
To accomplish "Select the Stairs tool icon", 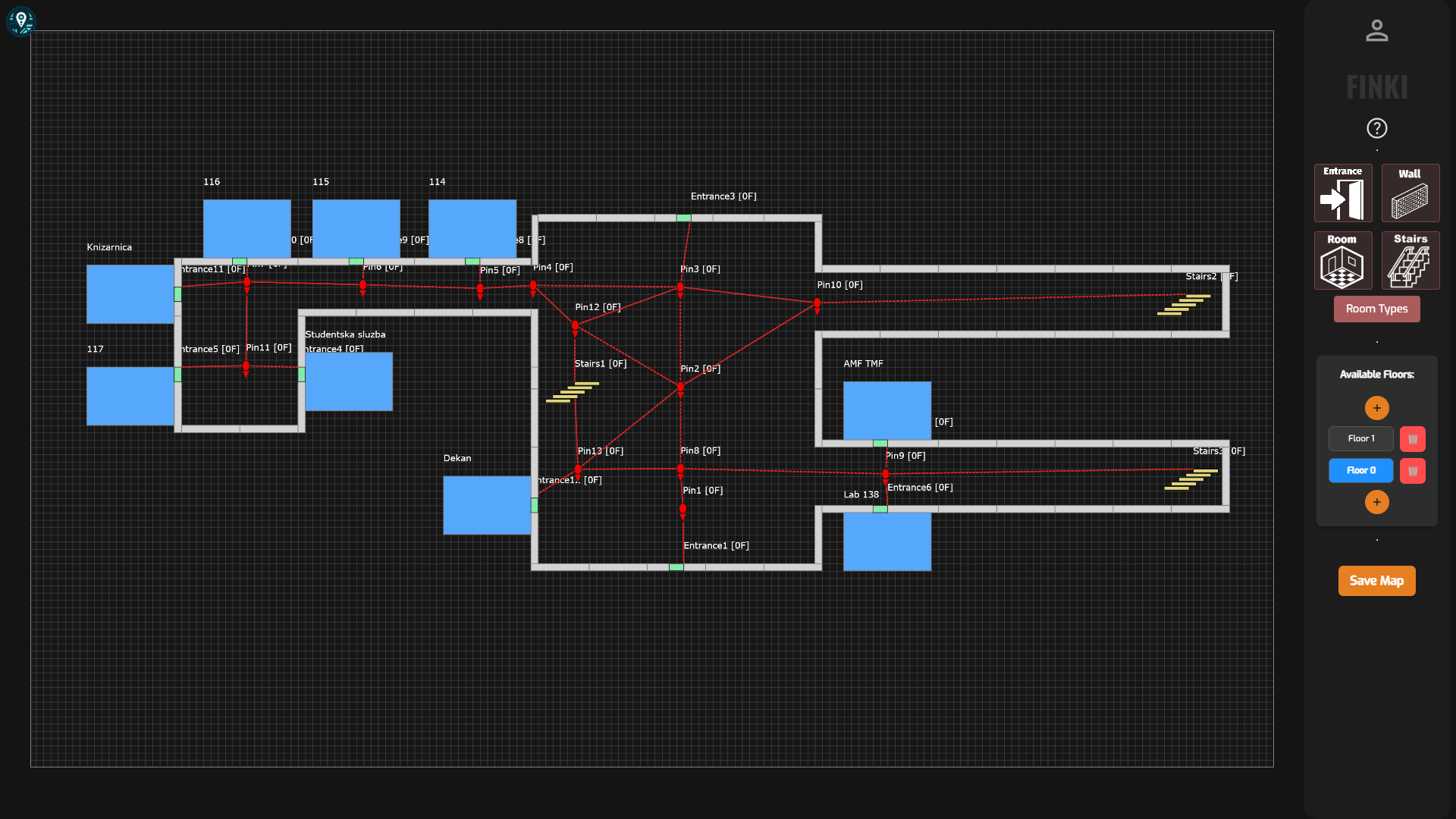I will coord(1410,261).
